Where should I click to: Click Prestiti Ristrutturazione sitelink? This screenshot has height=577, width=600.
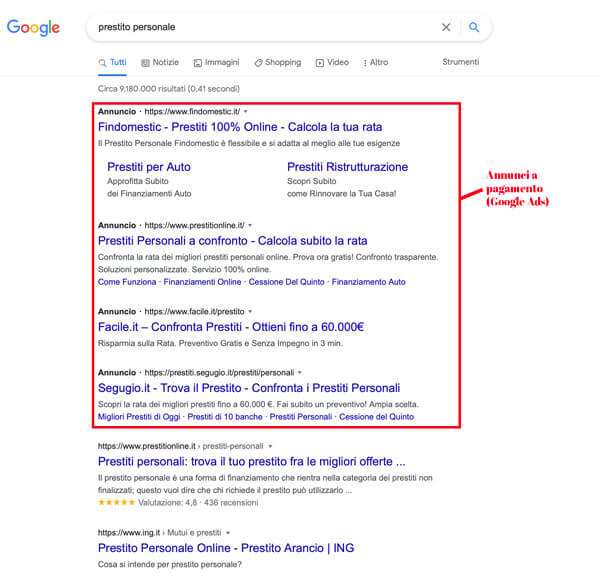[x=347, y=167]
